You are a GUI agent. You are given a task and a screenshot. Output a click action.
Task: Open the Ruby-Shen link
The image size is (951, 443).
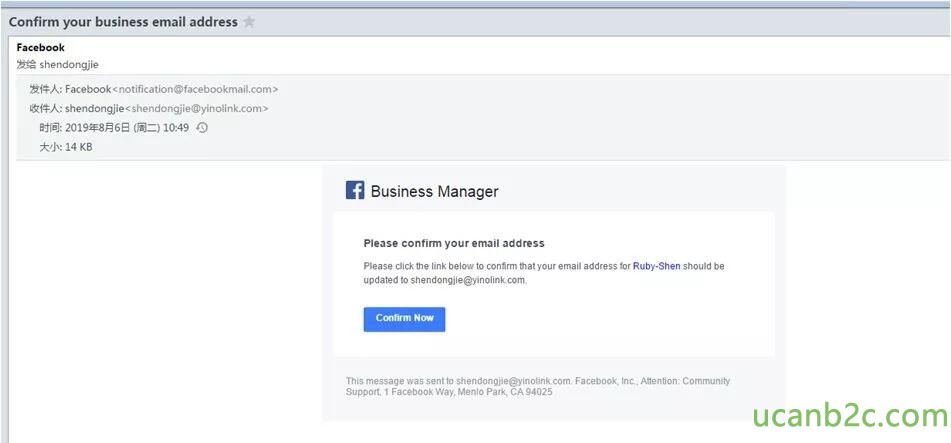[657, 266]
